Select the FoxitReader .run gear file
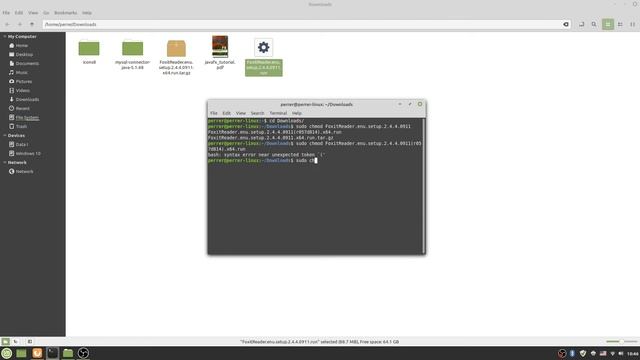 tap(264, 57)
